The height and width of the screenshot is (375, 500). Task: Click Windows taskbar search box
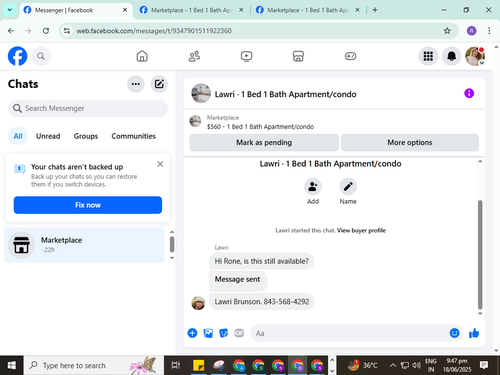(94, 365)
